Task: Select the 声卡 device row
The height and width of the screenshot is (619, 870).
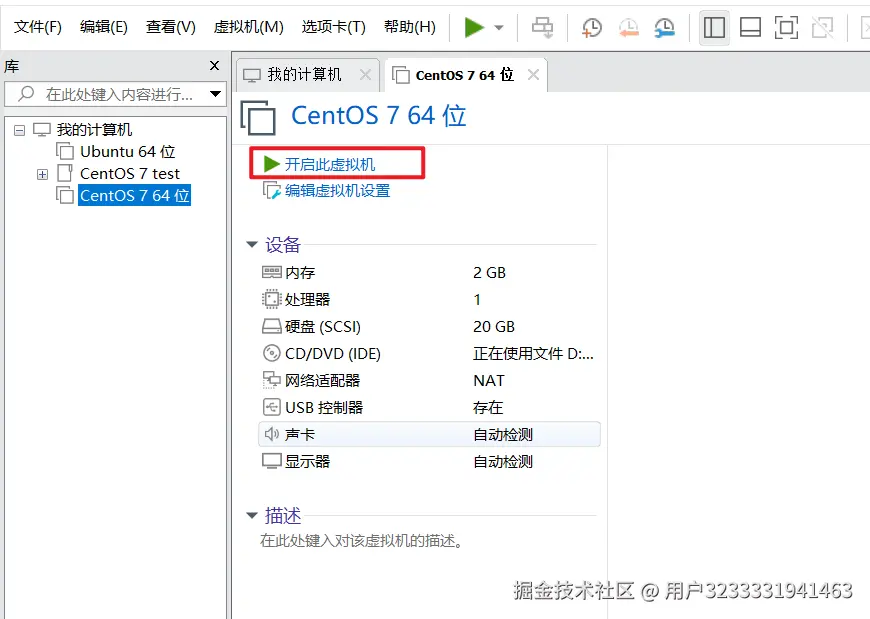Action: pos(429,434)
